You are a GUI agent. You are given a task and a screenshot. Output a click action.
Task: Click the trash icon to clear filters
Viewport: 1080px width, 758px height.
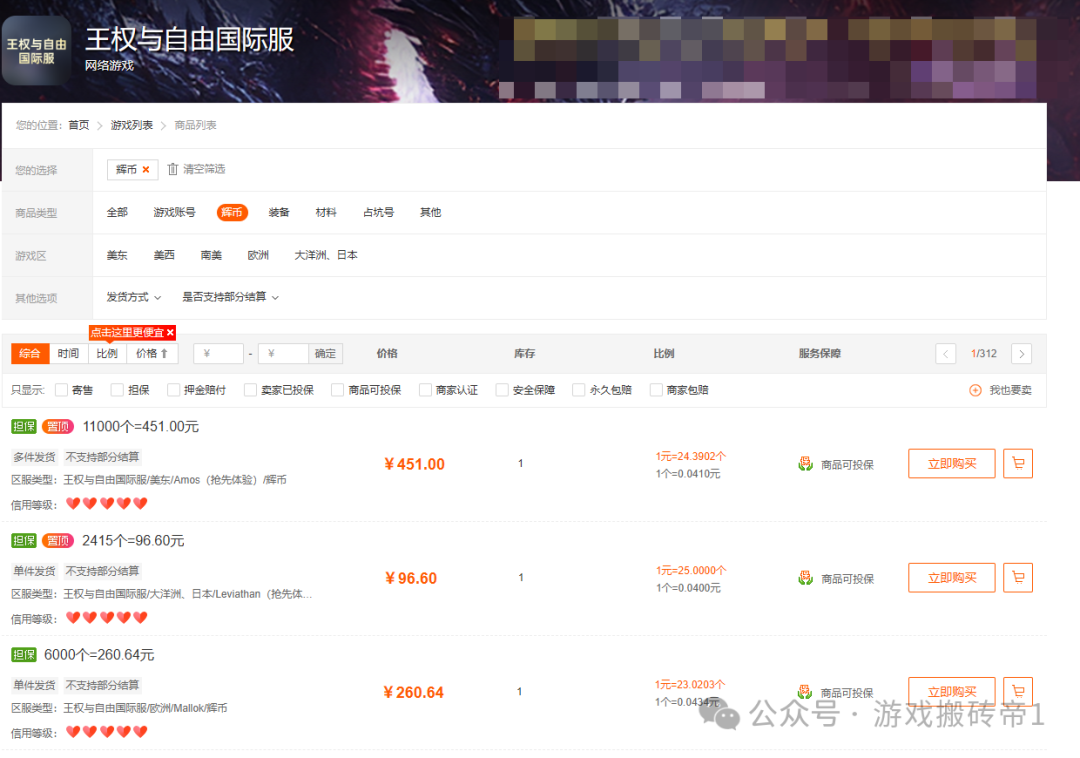(172, 169)
